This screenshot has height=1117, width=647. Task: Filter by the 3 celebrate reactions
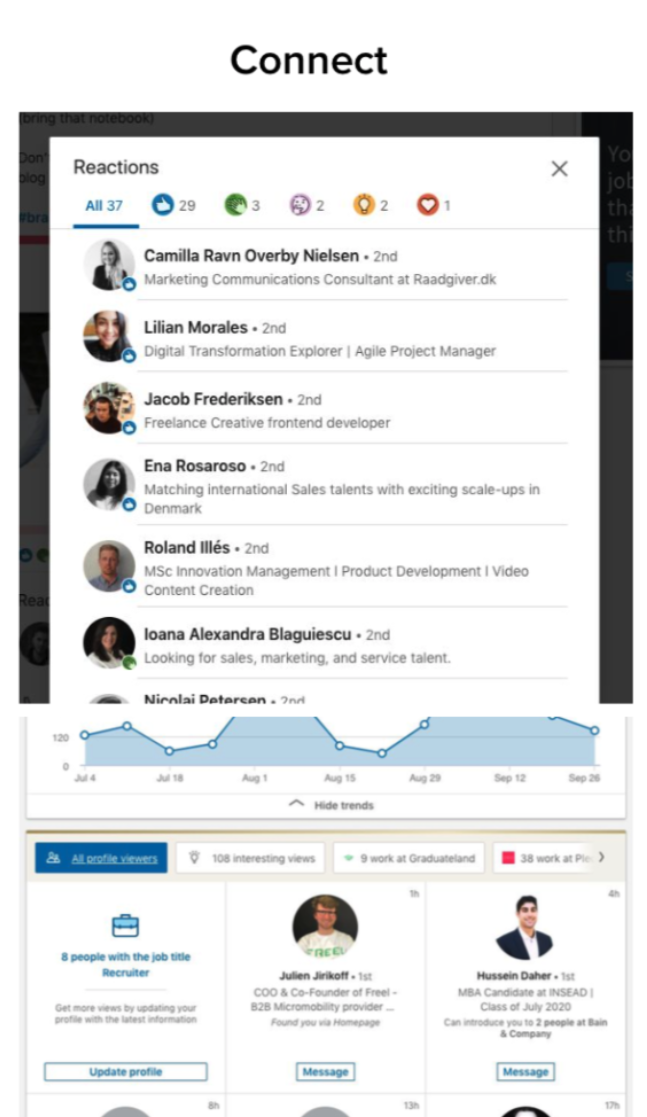point(242,205)
